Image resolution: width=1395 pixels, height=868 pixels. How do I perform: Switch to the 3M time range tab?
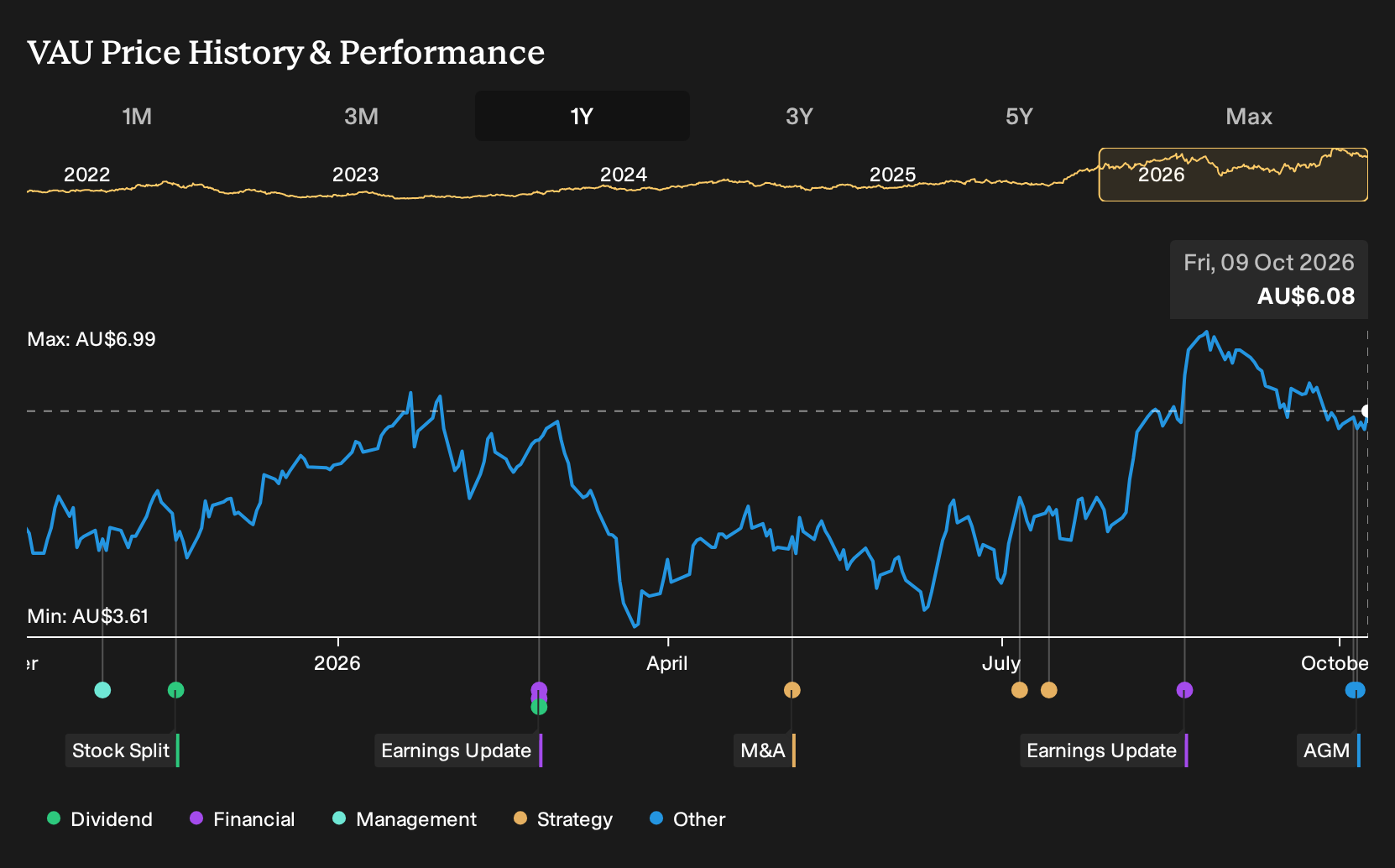pyautogui.click(x=361, y=116)
